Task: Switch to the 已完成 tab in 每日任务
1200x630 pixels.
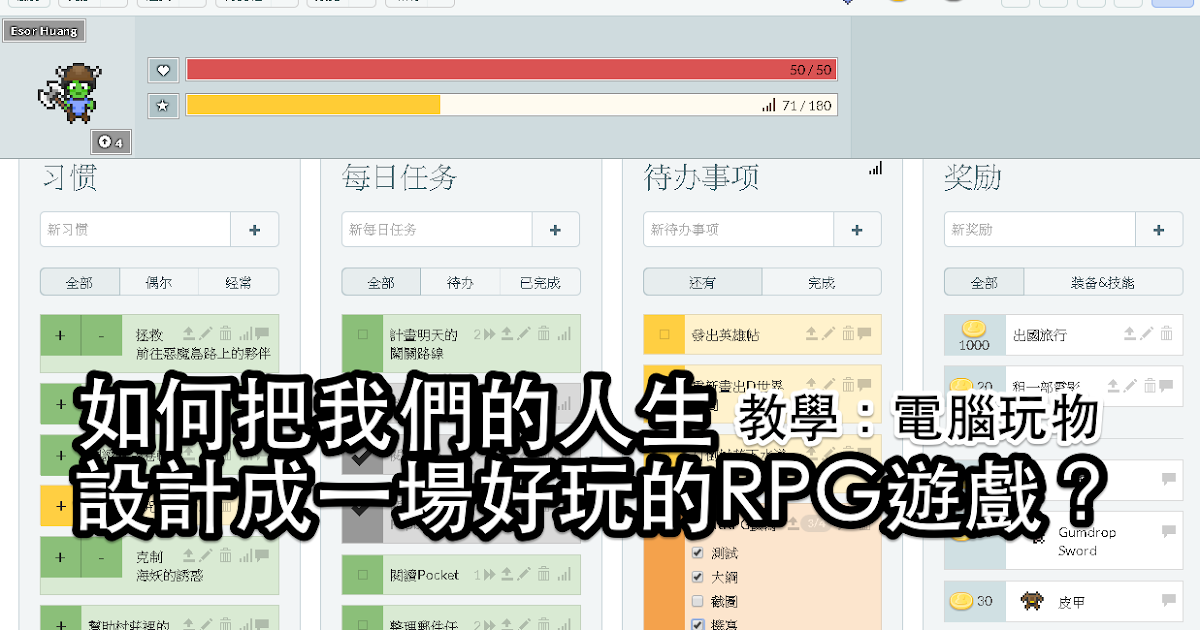Action: pyautogui.click(x=540, y=282)
